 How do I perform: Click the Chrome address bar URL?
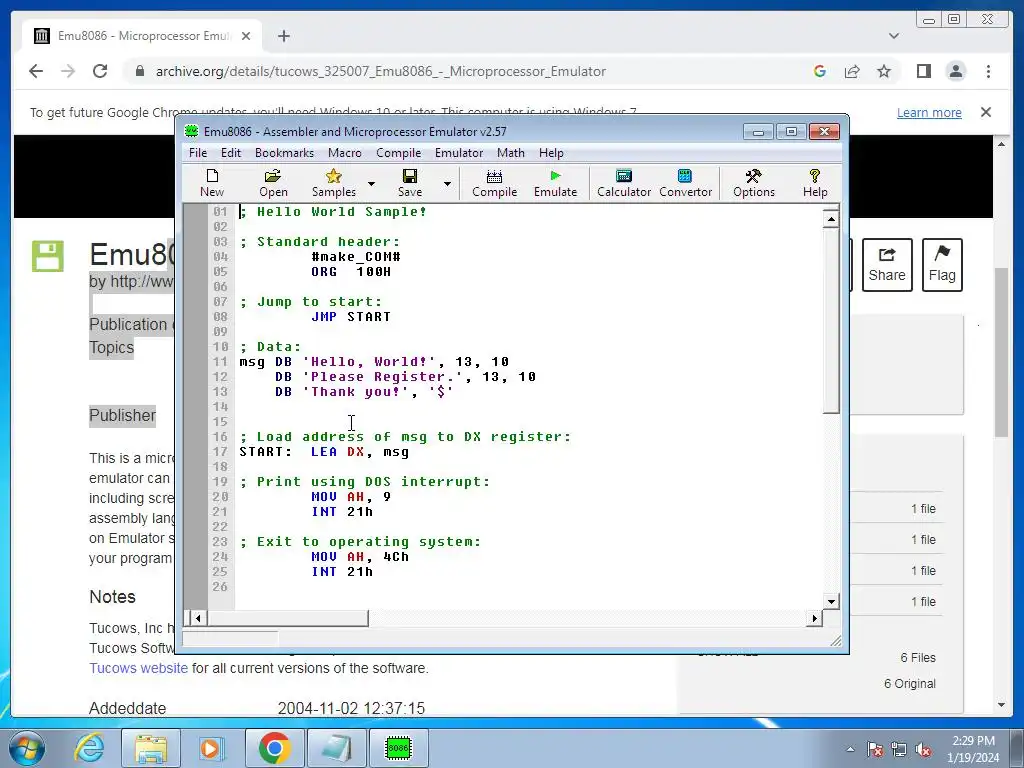(x=380, y=71)
